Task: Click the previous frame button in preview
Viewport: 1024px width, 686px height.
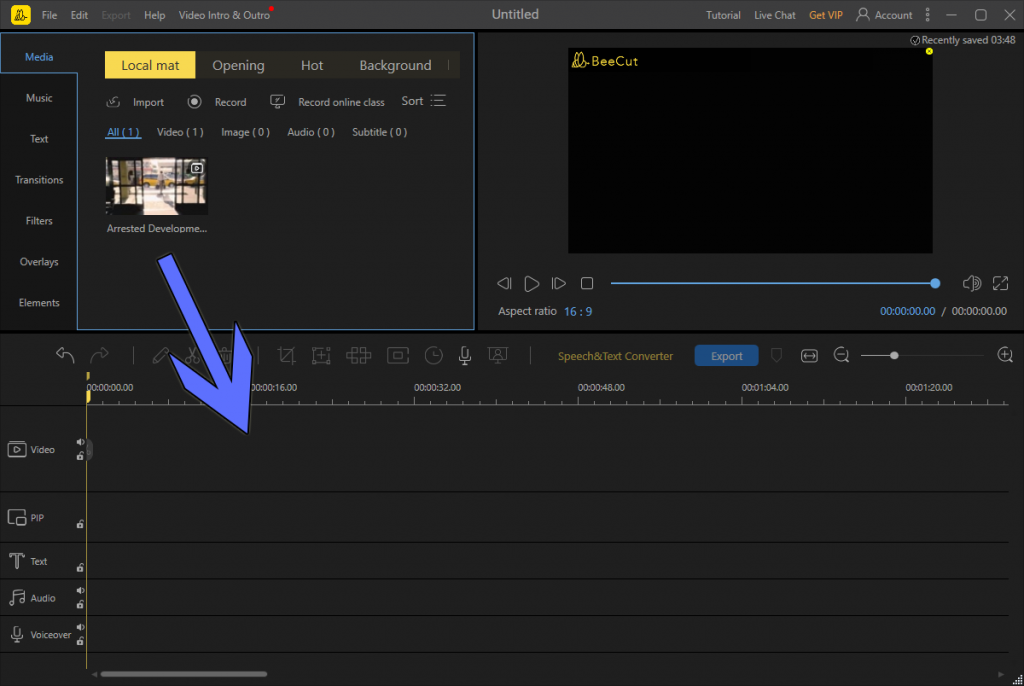Action: [x=504, y=284]
